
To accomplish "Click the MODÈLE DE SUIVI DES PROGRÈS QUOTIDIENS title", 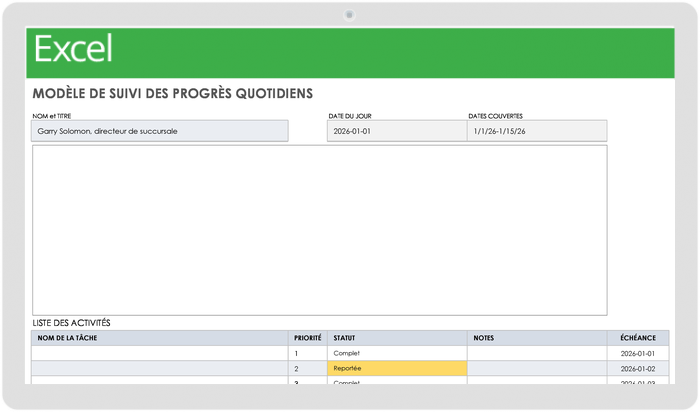I will [173, 94].
